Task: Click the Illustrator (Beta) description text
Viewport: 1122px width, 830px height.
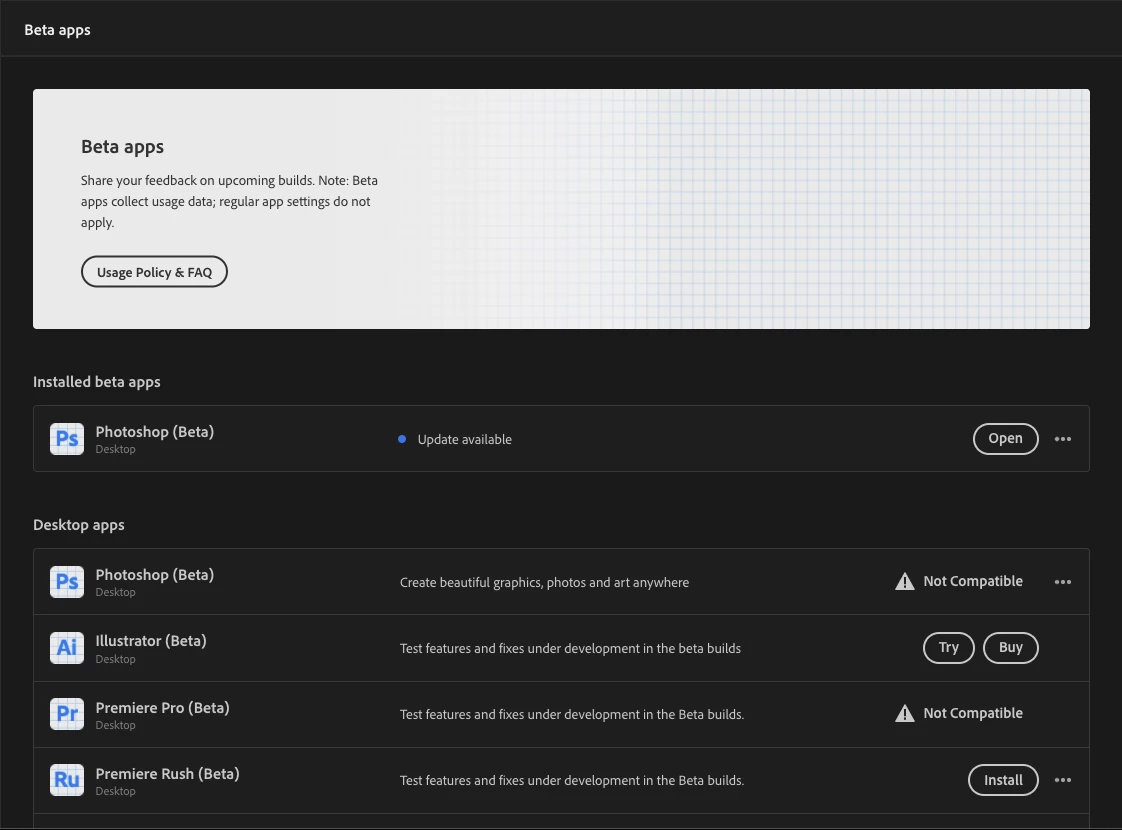Action: [570, 648]
